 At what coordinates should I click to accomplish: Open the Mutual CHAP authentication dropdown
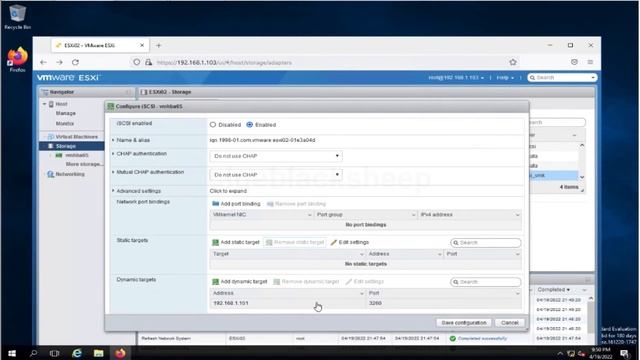pos(276,175)
